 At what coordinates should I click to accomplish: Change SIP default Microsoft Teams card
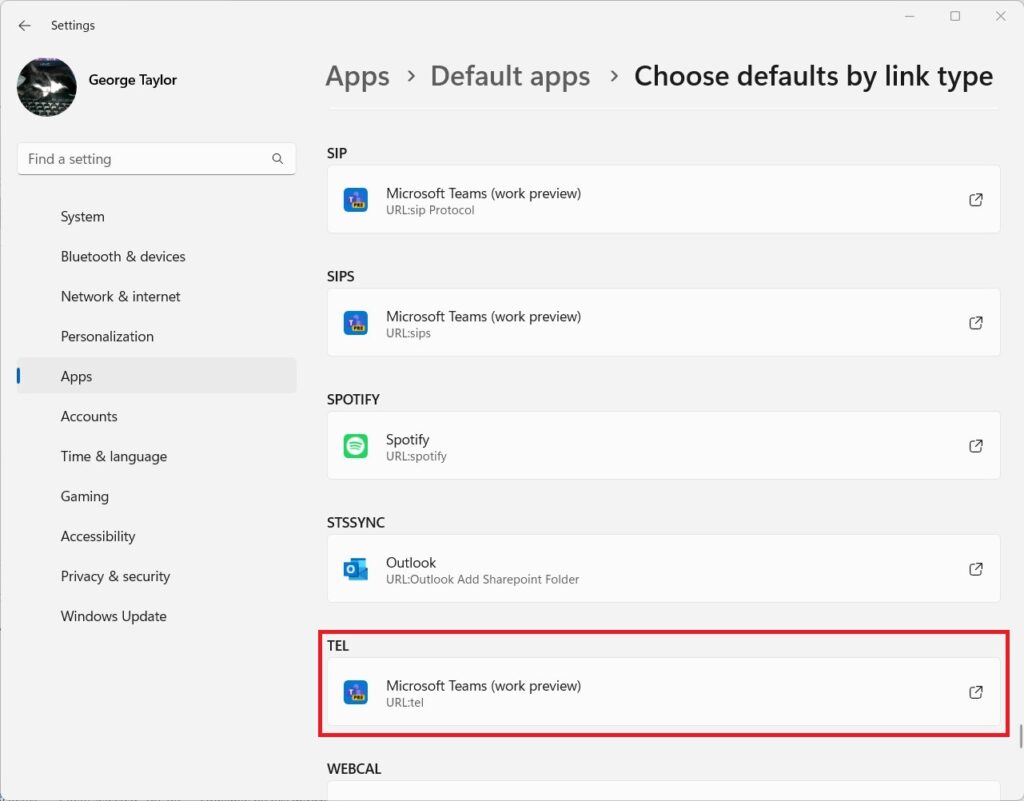coord(664,199)
